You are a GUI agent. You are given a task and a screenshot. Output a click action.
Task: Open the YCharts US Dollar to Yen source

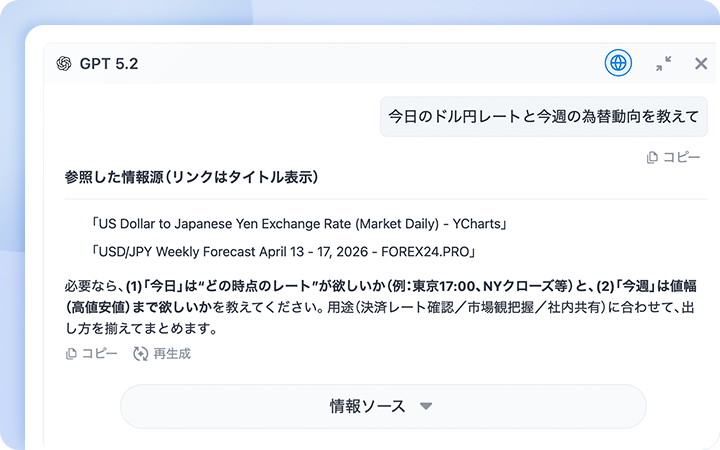pyautogui.click(x=299, y=224)
